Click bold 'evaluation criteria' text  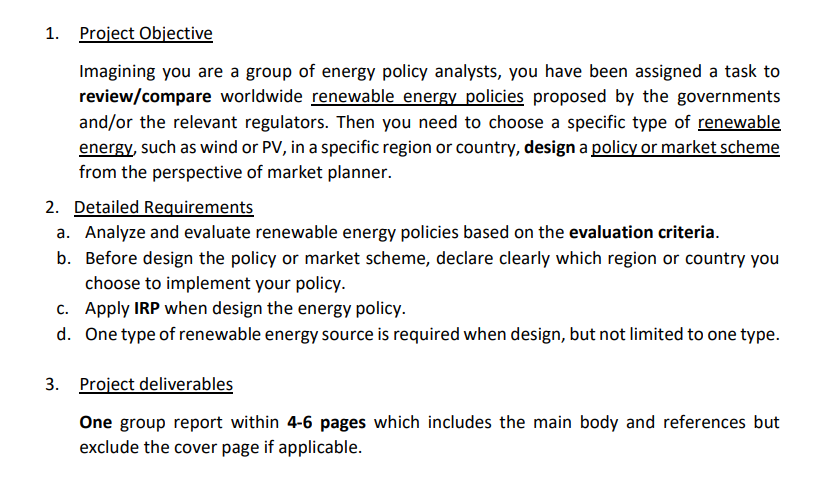(642, 232)
